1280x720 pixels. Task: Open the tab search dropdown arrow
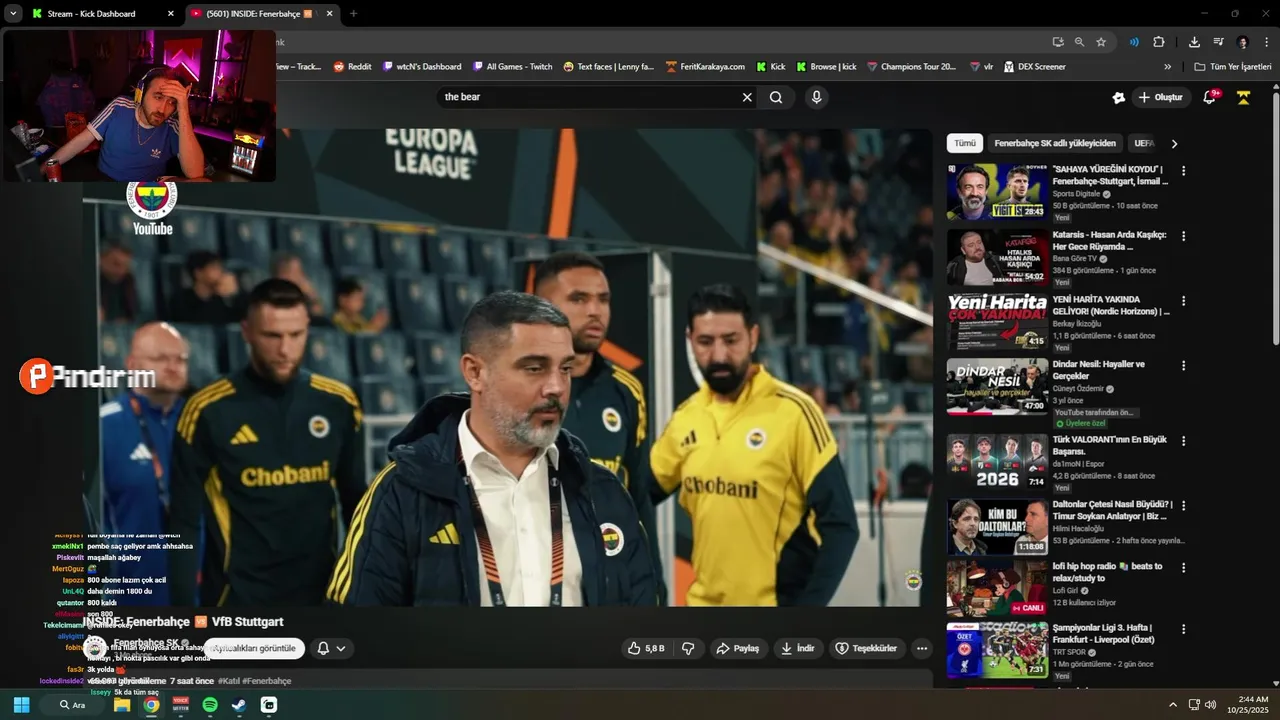12,14
